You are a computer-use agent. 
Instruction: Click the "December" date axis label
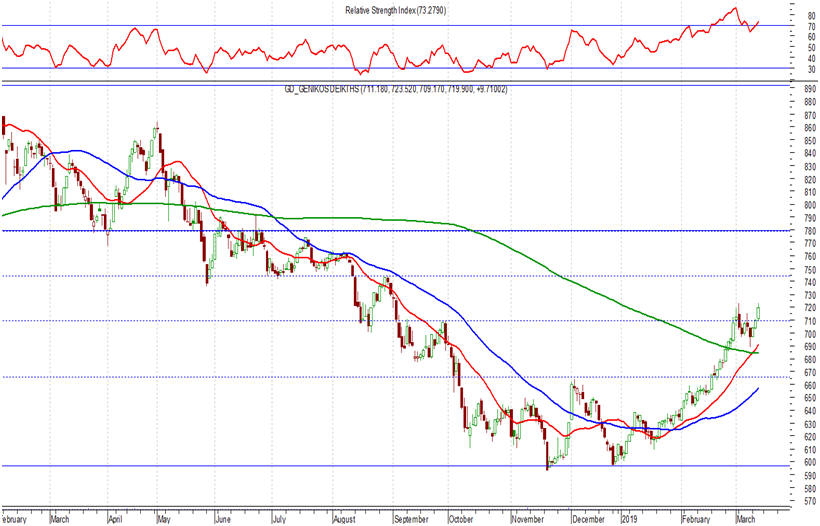(x=589, y=519)
